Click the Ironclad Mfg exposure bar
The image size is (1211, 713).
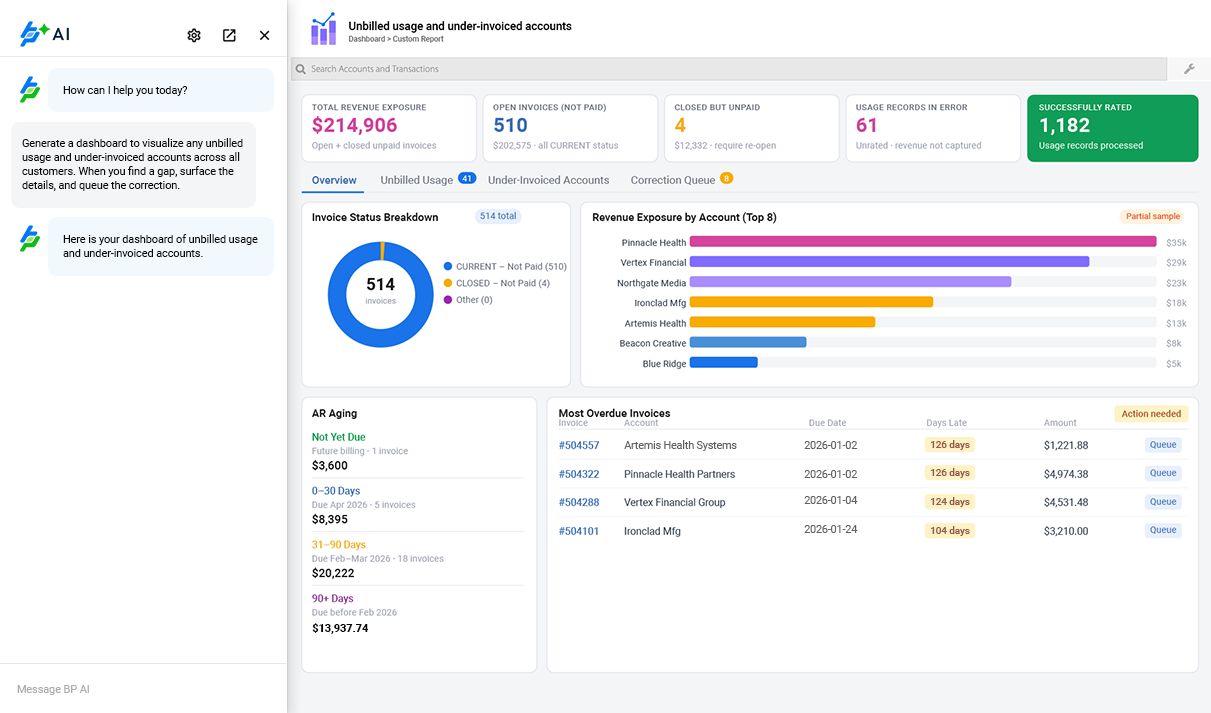pos(811,302)
